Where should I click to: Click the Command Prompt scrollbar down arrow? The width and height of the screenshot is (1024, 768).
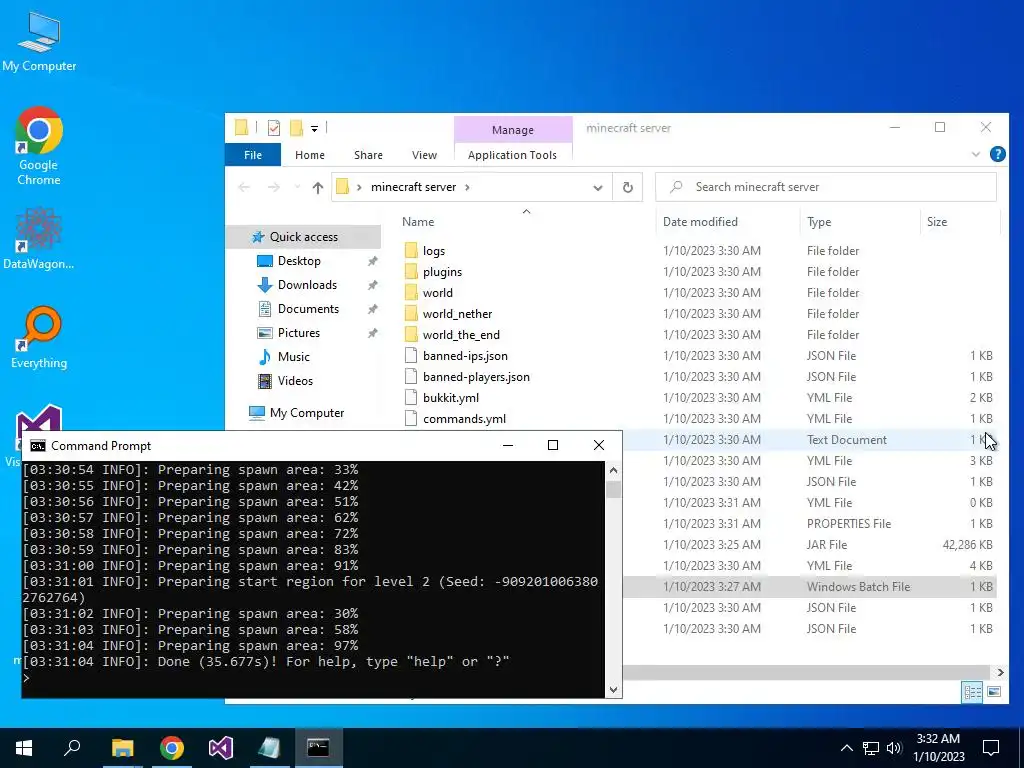click(613, 689)
